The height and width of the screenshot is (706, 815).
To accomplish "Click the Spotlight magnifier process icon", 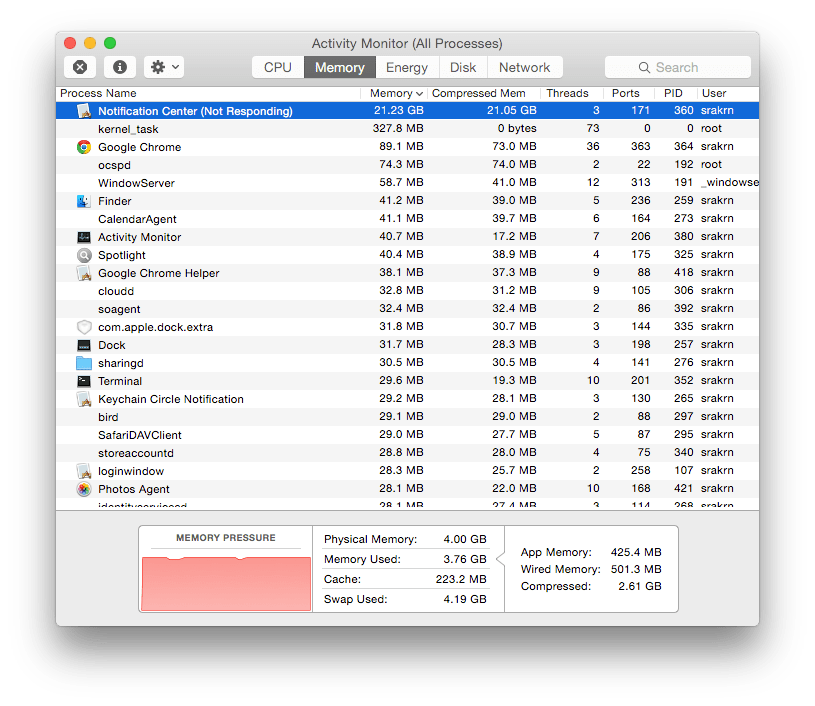I will click(x=84, y=255).
